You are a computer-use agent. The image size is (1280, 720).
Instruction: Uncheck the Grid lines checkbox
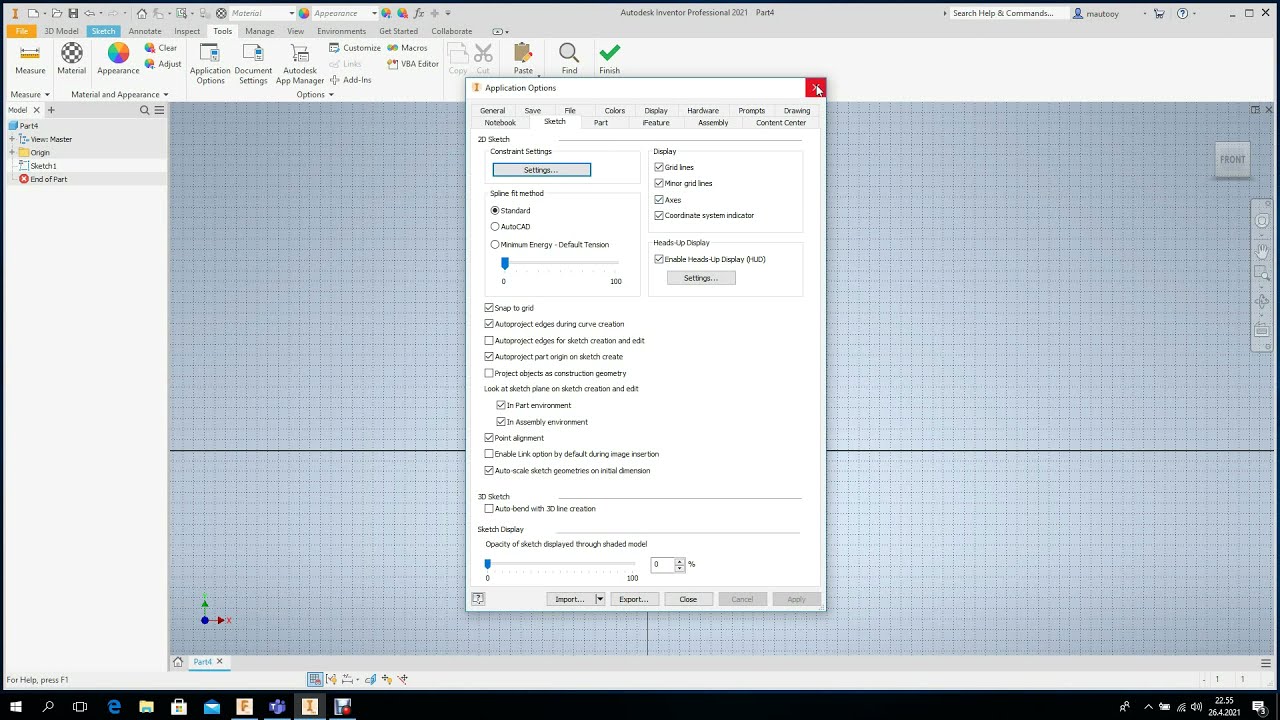[659, 167]
